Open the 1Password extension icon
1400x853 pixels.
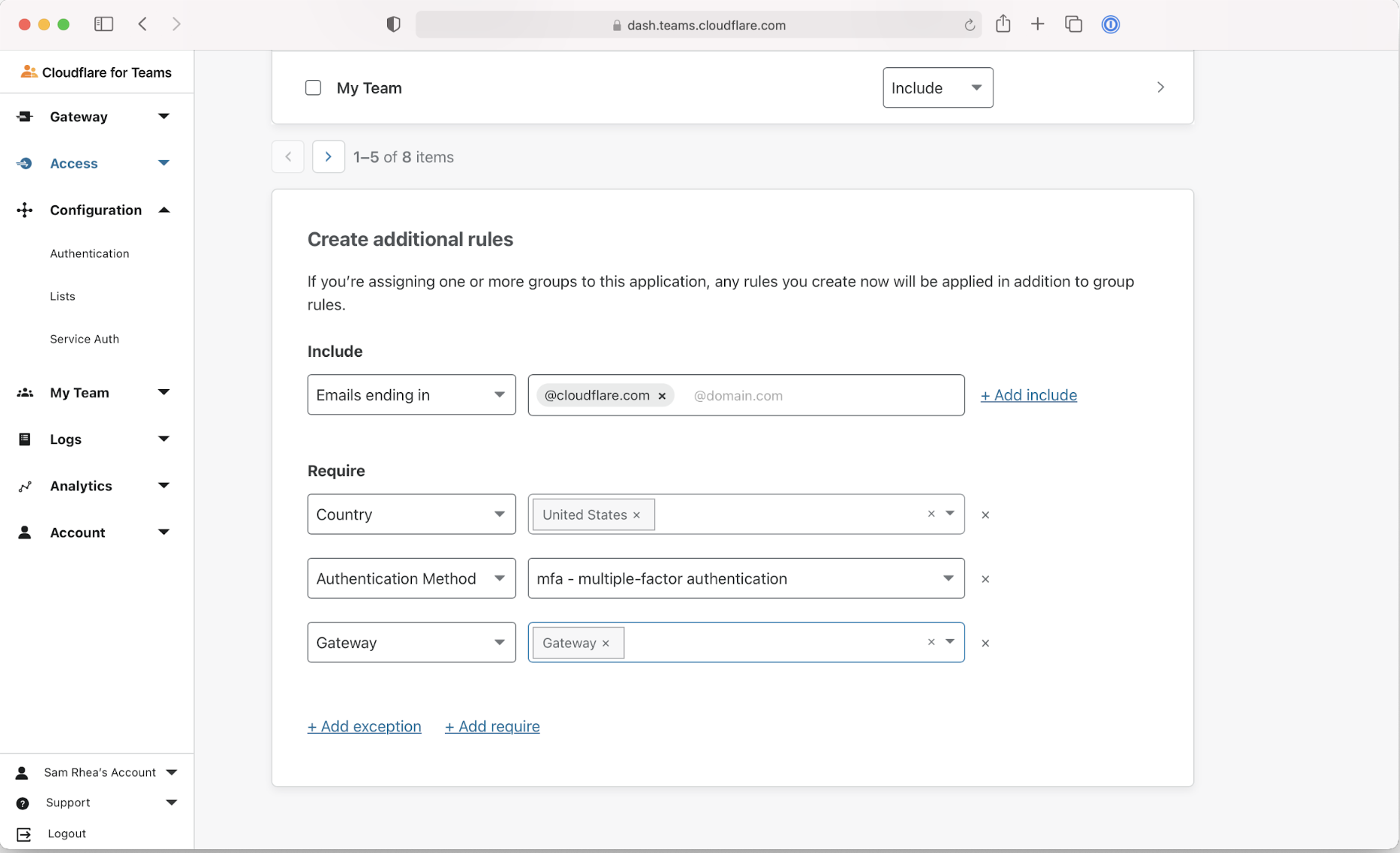(1110, 24)
